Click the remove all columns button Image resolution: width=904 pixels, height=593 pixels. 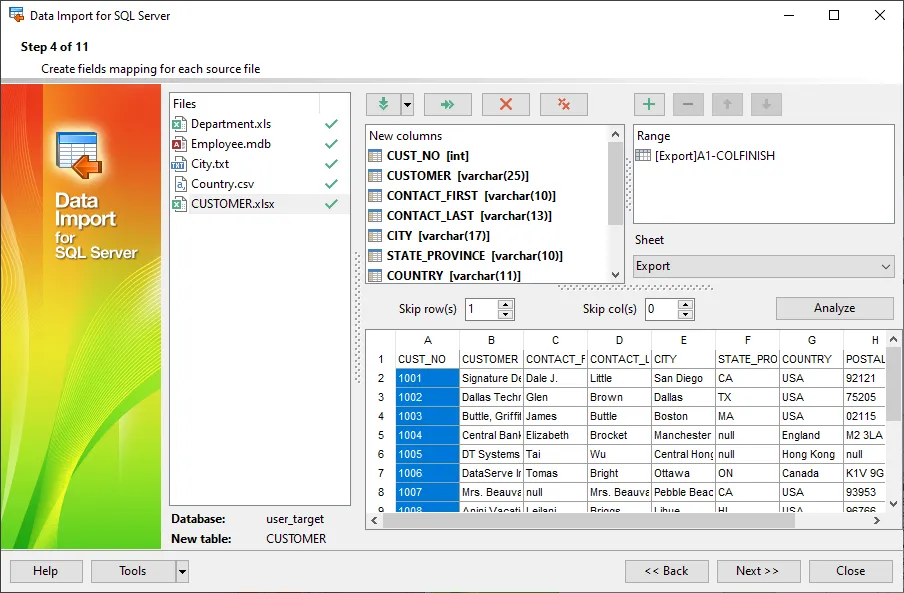click(564, 104)
